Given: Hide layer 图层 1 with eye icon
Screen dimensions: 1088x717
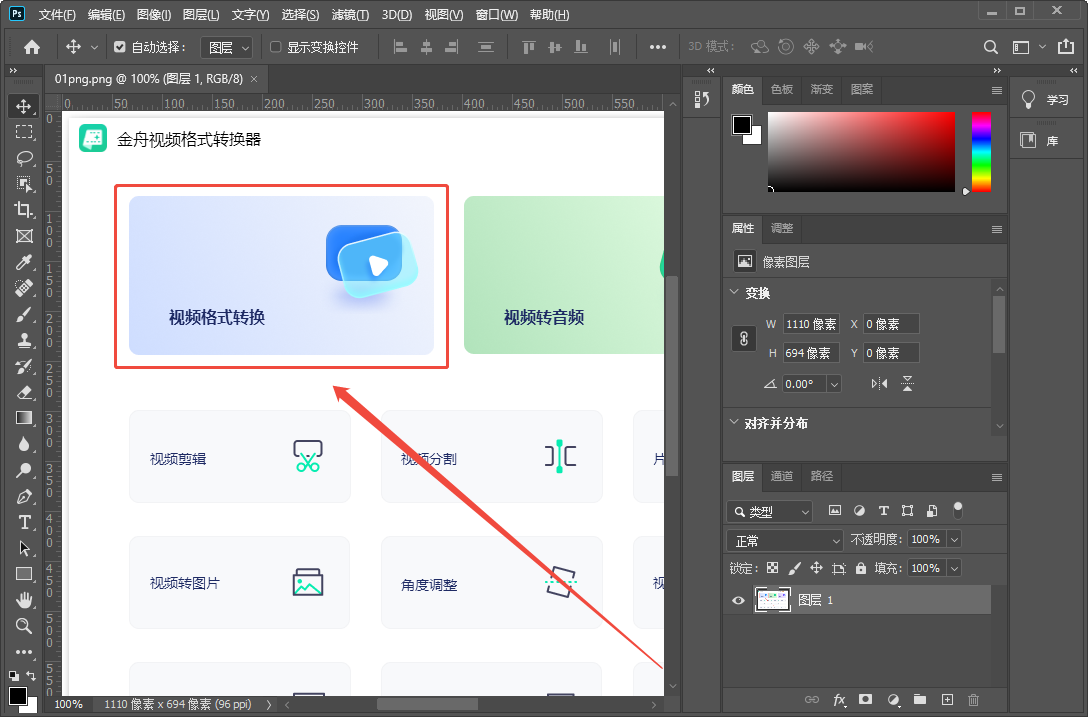Looking at the screenshot, I should click(738, 600).
